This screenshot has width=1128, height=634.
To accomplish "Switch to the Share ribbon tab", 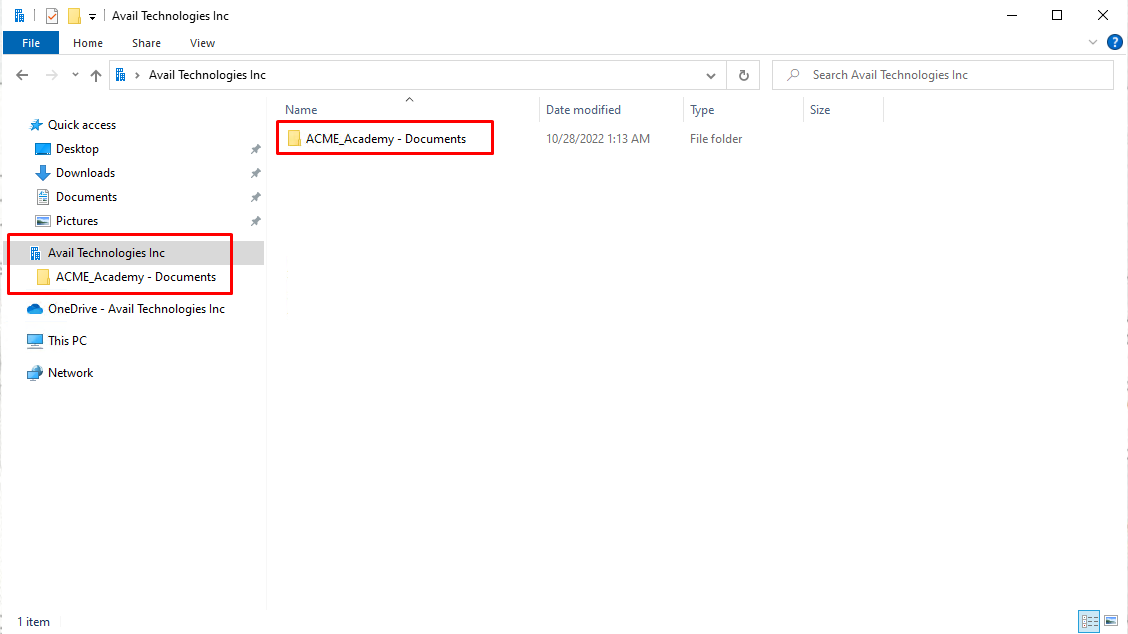I will [146, 43].
